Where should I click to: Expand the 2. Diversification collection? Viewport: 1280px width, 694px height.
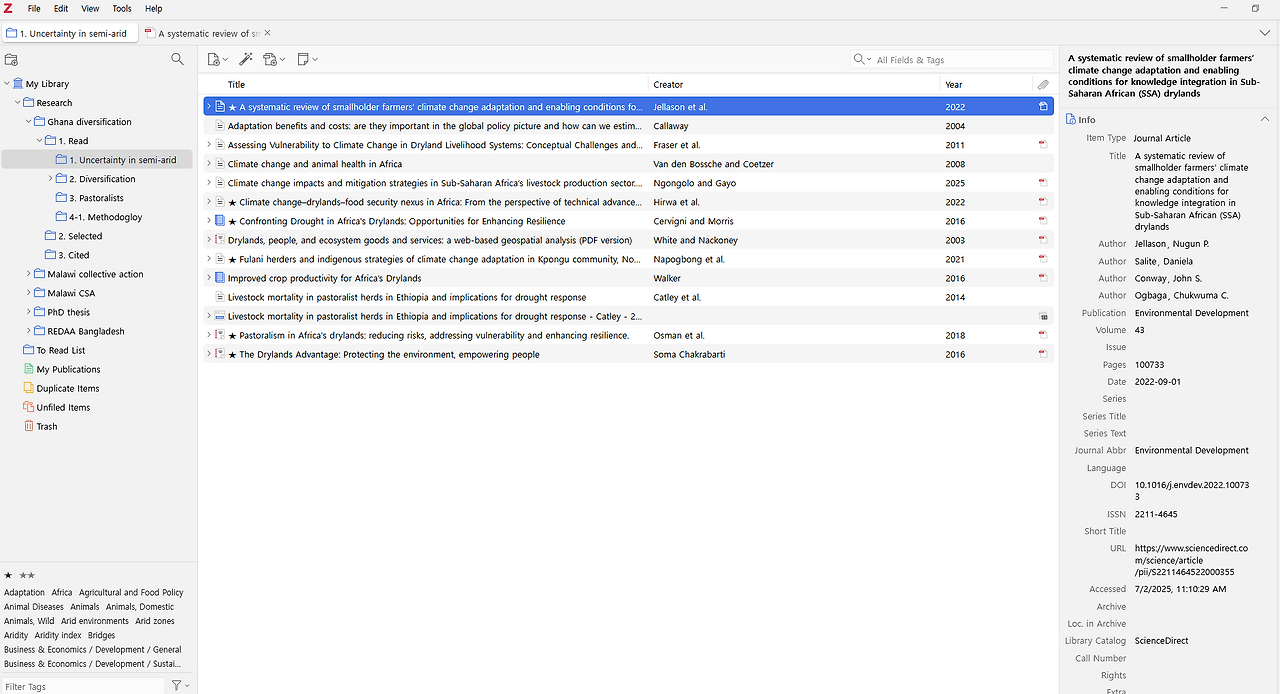point(51,179)
